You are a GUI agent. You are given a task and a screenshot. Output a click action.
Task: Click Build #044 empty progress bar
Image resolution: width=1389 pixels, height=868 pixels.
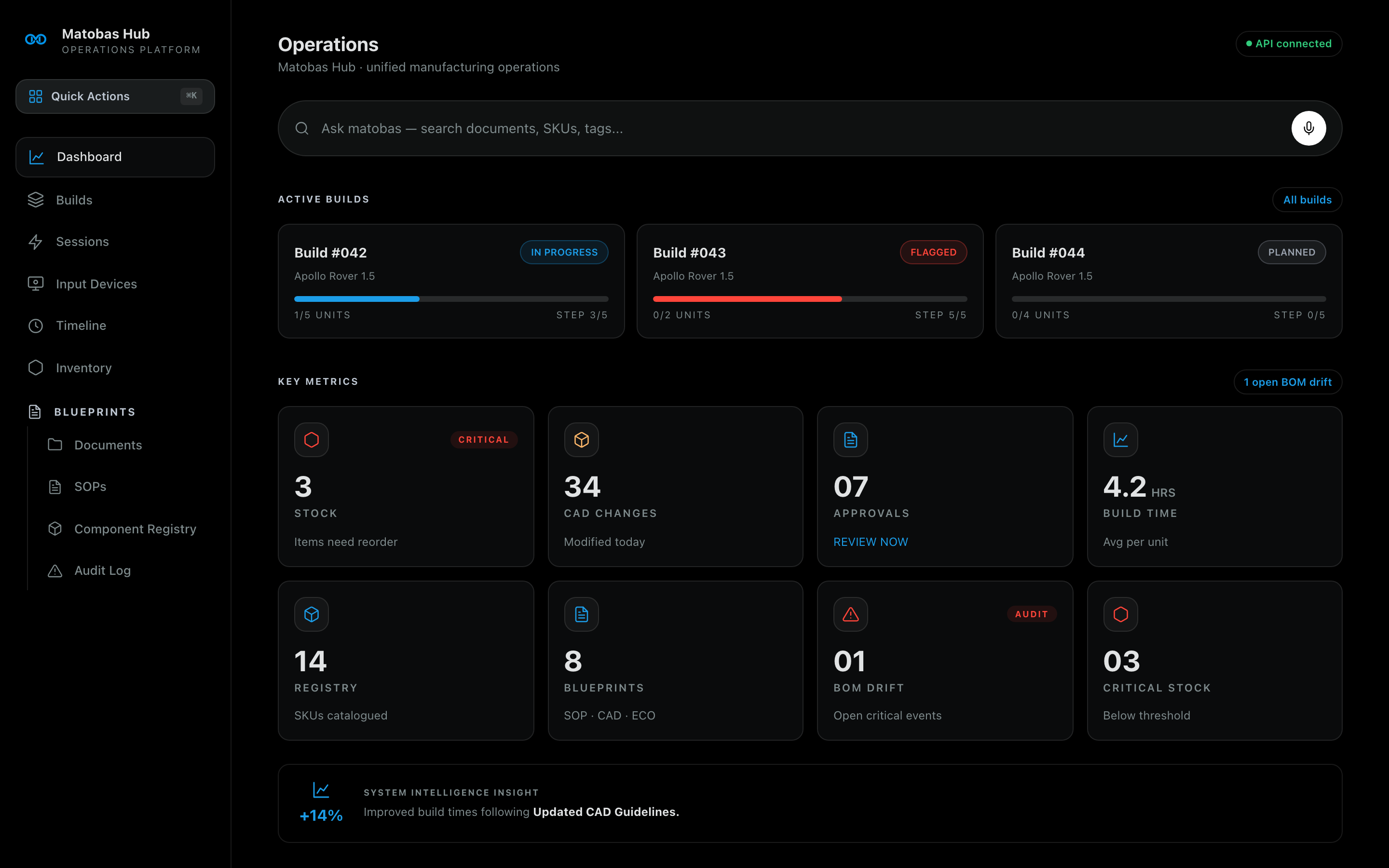tap(1169, 299)
